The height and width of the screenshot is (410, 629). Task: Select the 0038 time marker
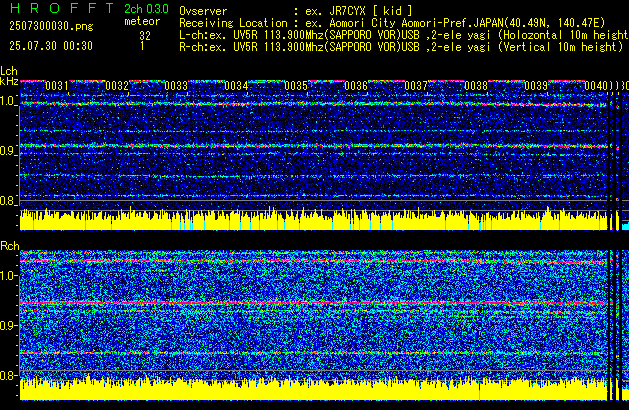coord(476,86)
